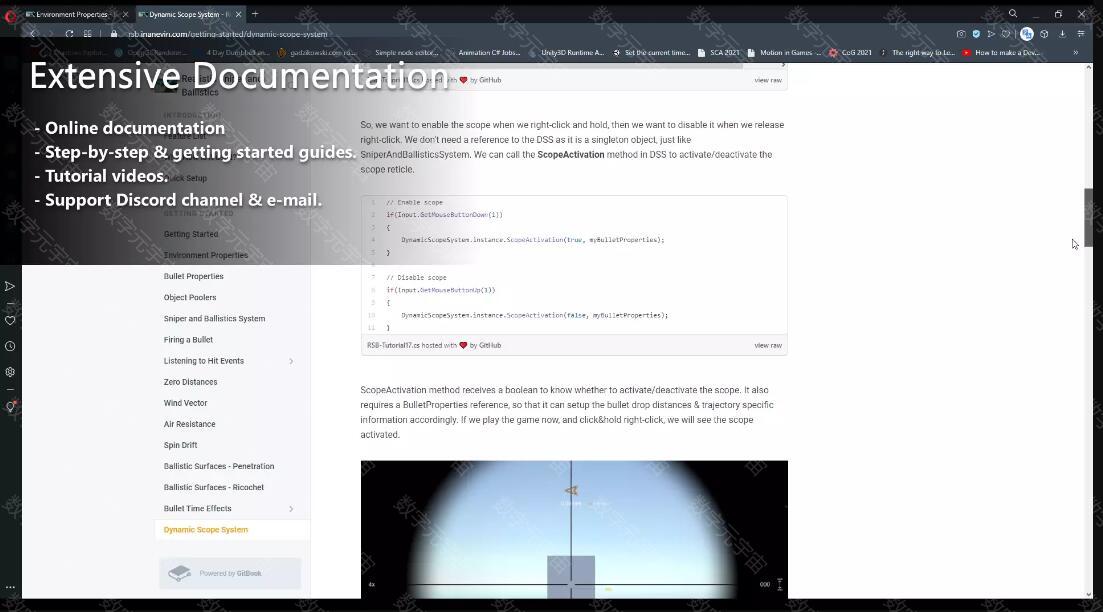This screenshot has width=1103, height=612.
Task: Click the scope view screenshot image
Action: point(574,530)
